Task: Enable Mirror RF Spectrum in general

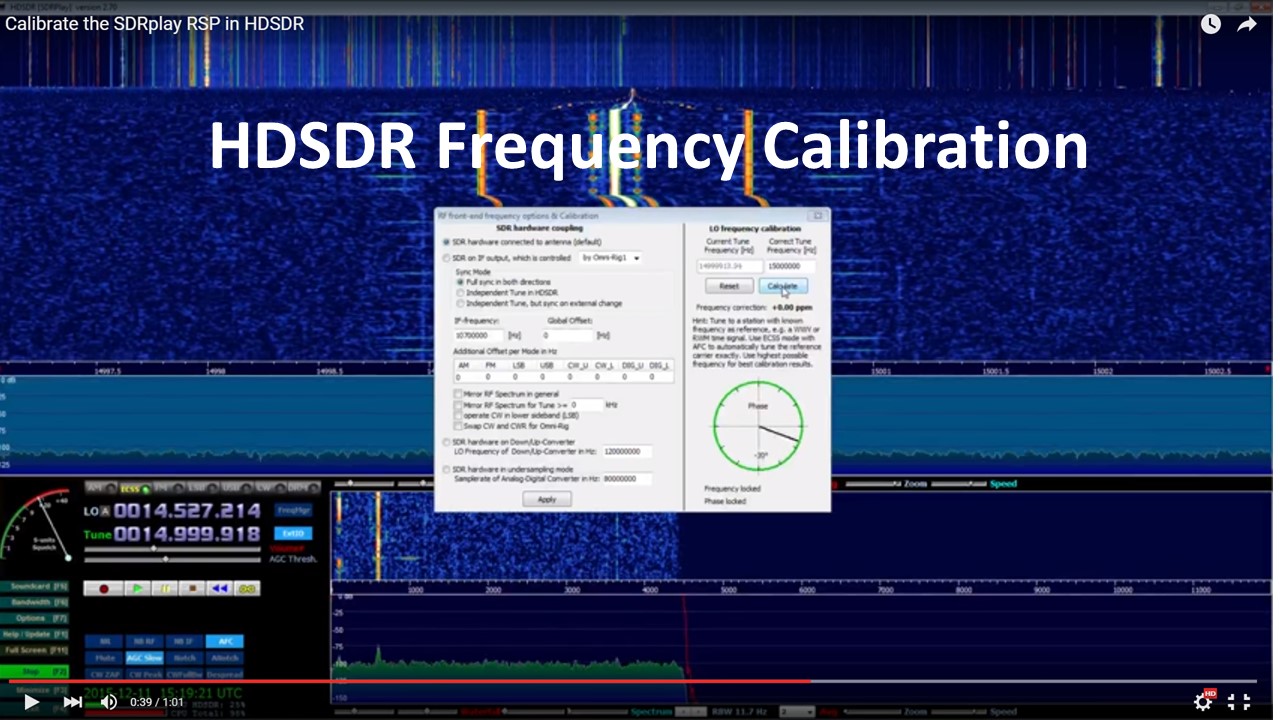Action: click(458, 394)
